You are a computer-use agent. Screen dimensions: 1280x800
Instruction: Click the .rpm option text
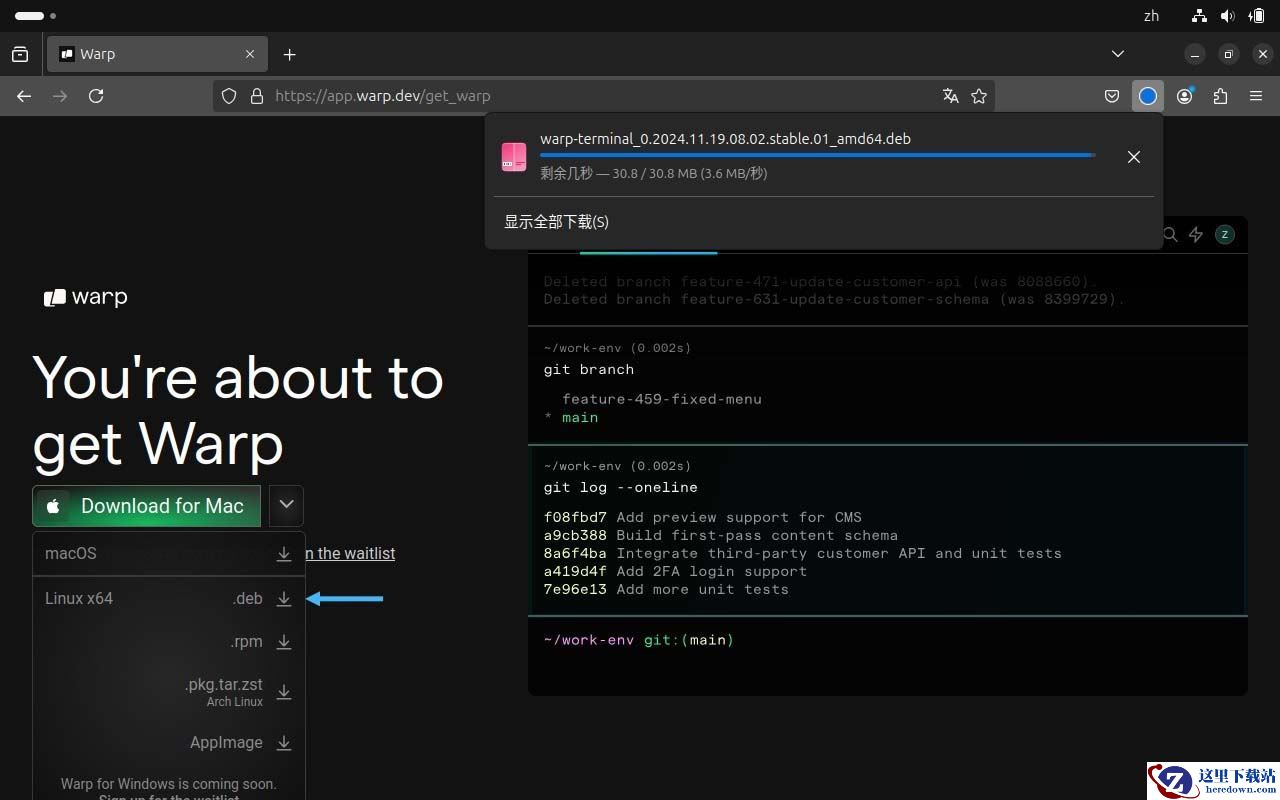(x=246, y=642)
